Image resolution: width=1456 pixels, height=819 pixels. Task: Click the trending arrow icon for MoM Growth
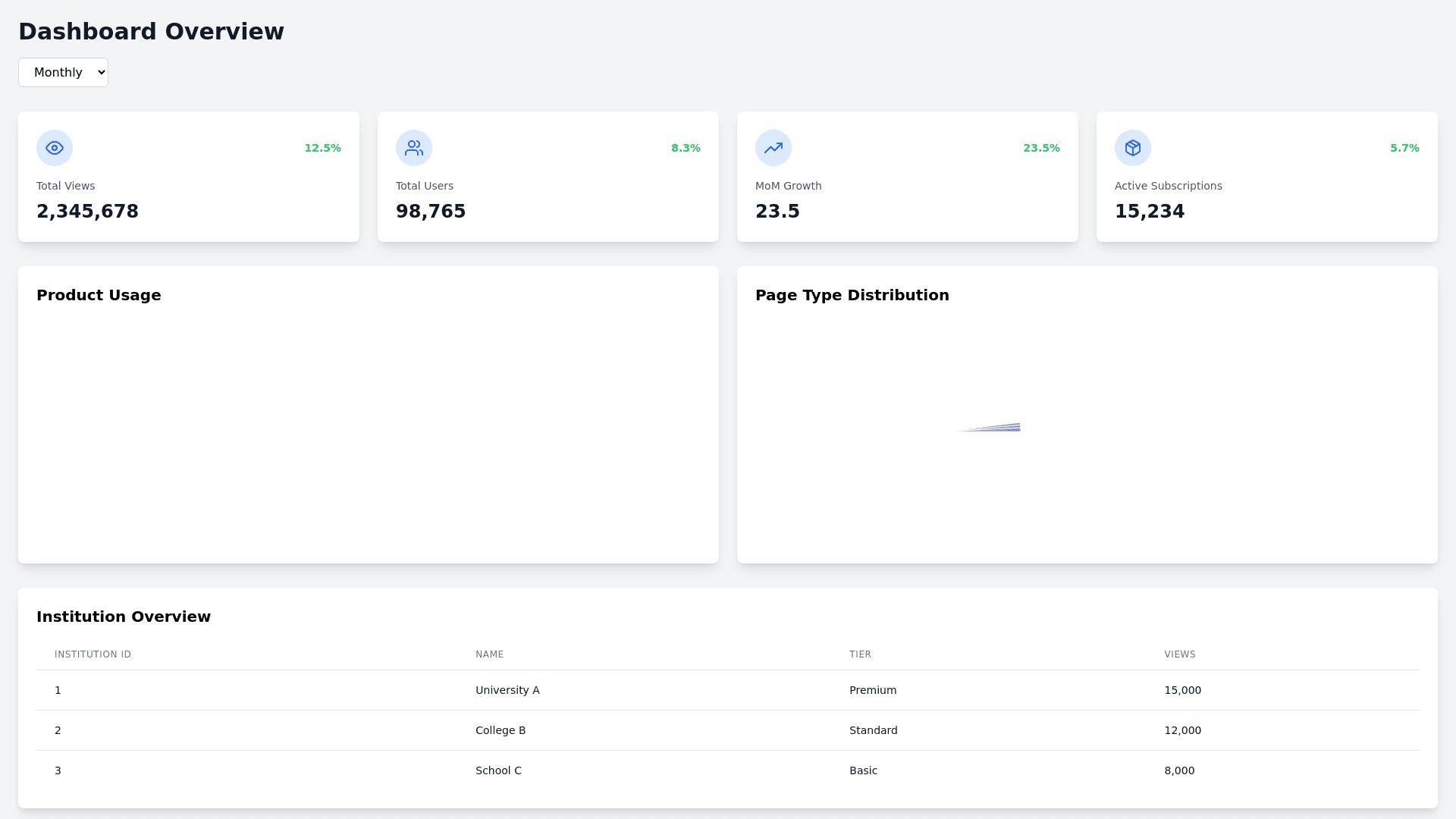click(x=773, y=148)
